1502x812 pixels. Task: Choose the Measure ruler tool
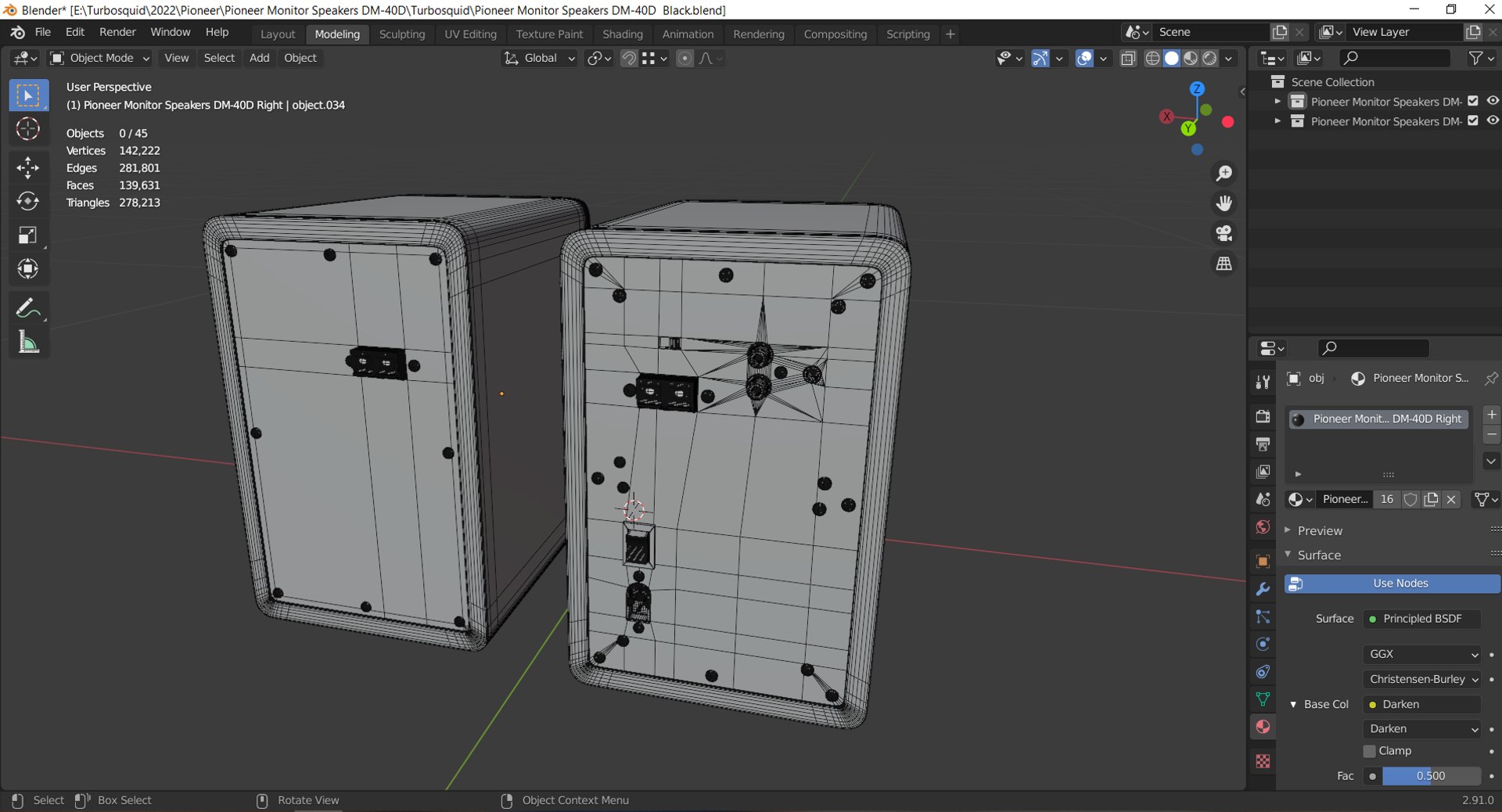28,342
